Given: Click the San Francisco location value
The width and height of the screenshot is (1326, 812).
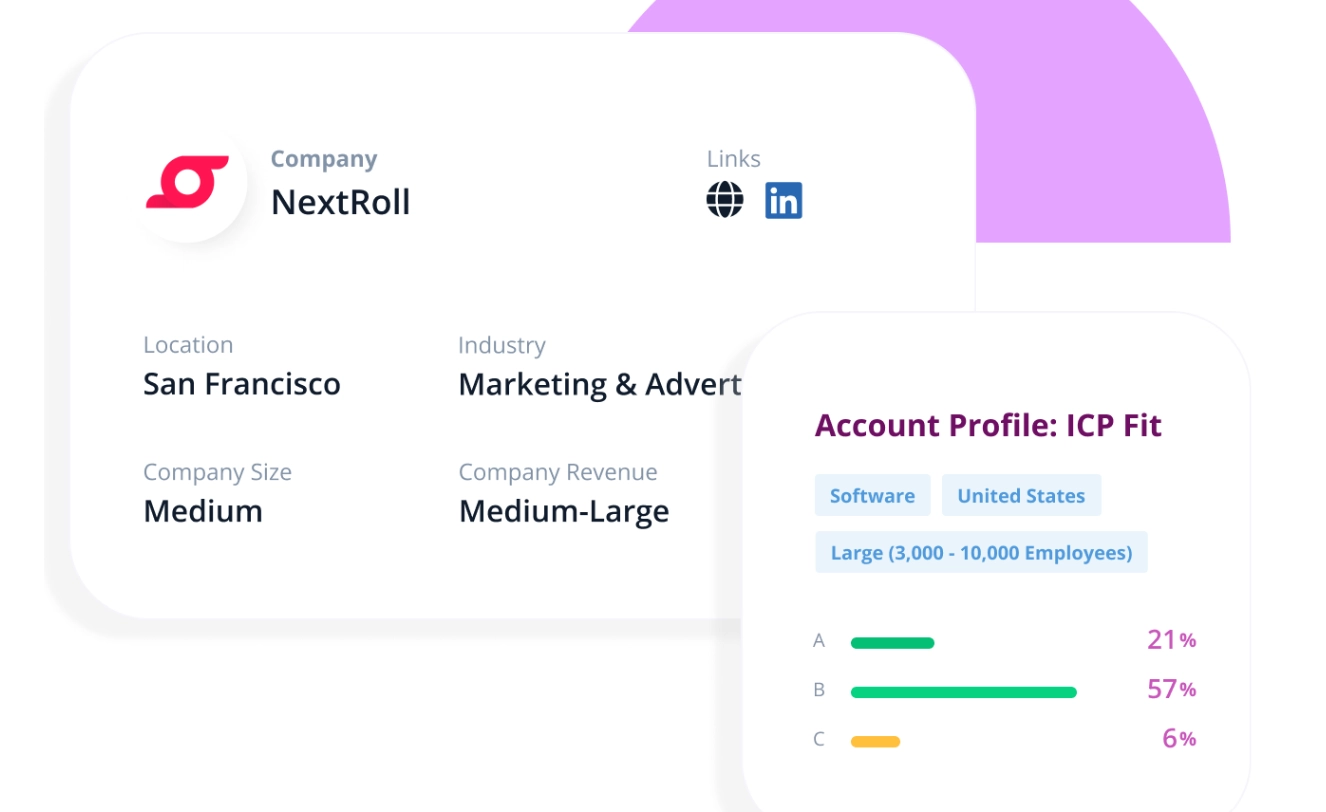Looking at the screenshot, I should click(242, 384).
